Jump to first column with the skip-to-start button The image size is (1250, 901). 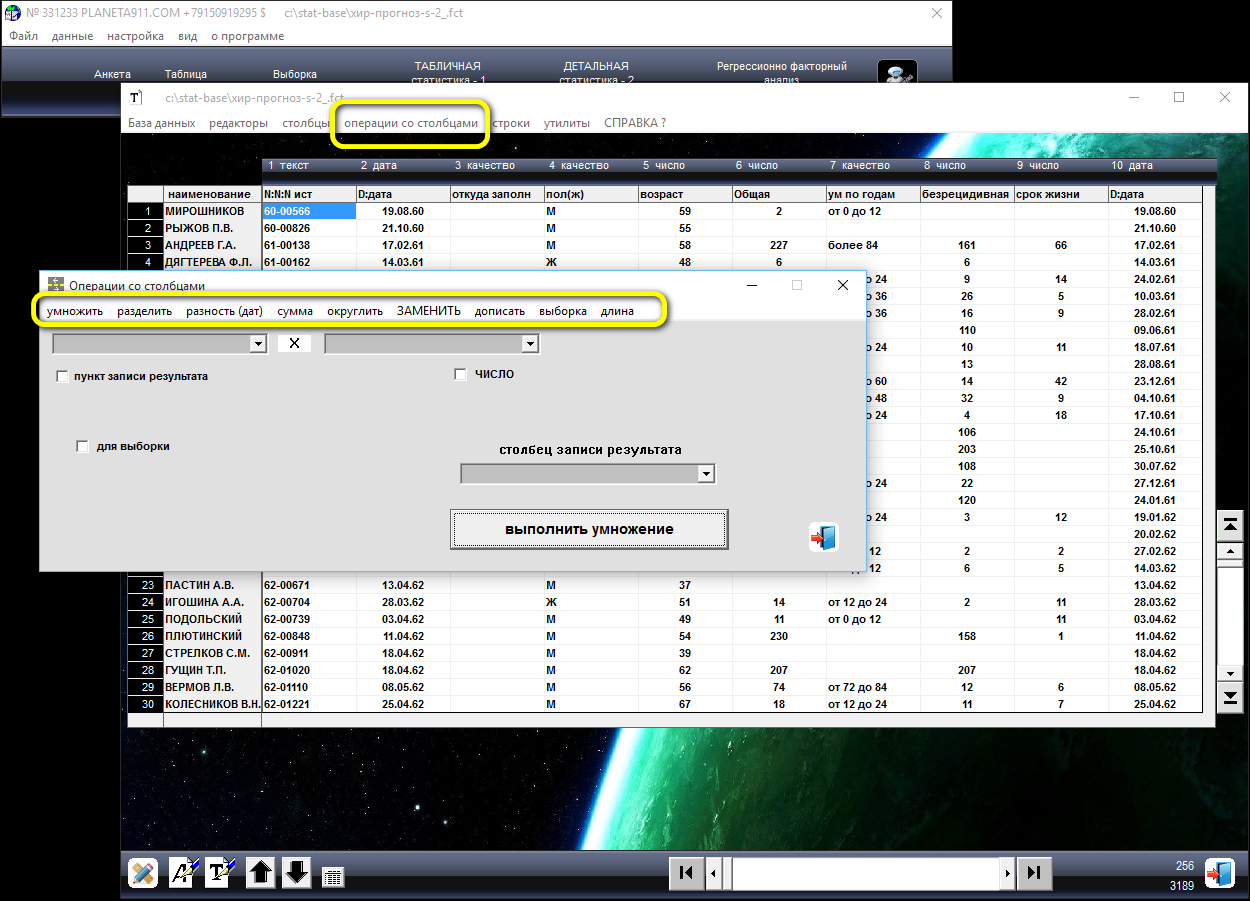pos(685,872)
